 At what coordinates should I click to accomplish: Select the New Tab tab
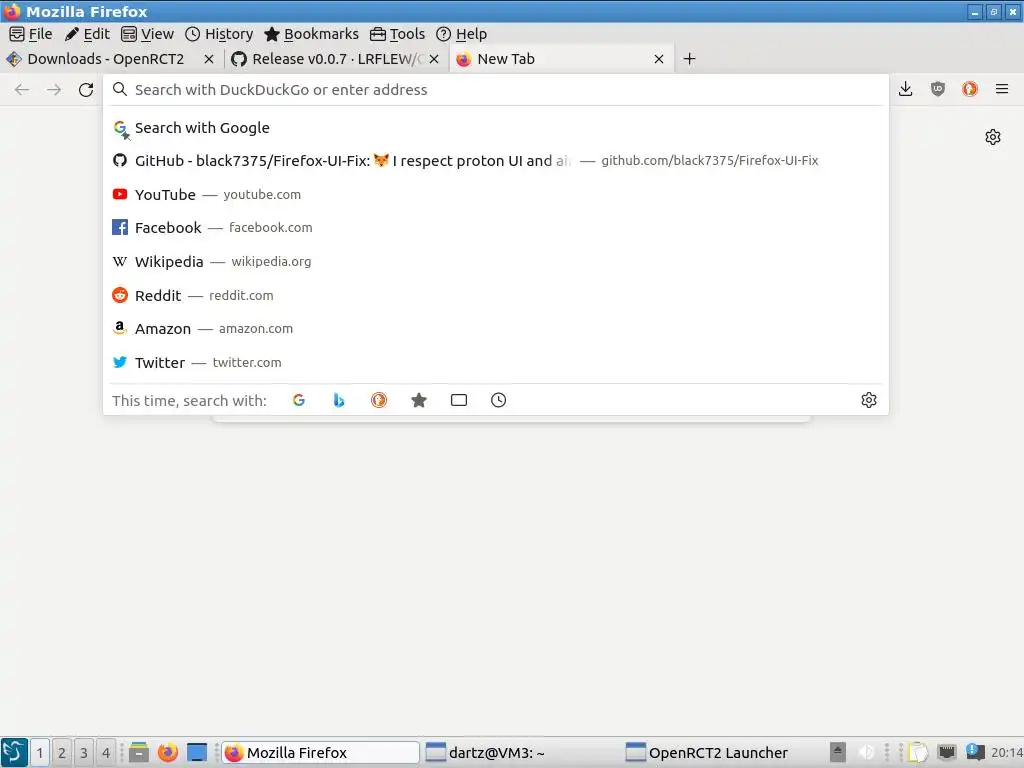pos(562,59)
